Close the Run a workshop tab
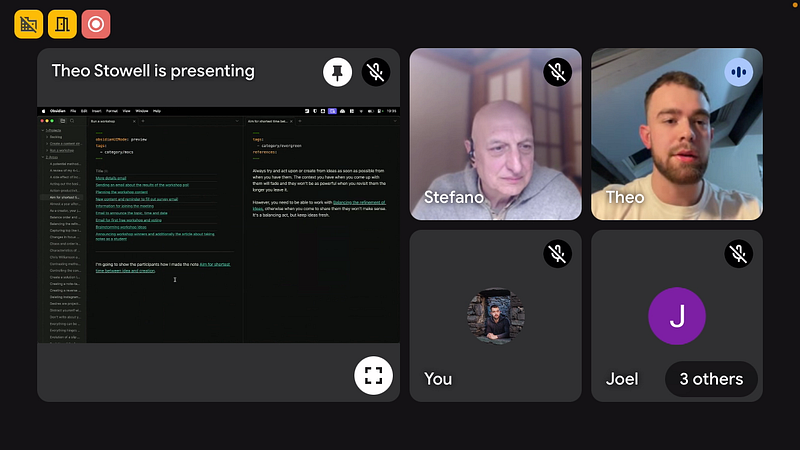 [x=134, y=121]
